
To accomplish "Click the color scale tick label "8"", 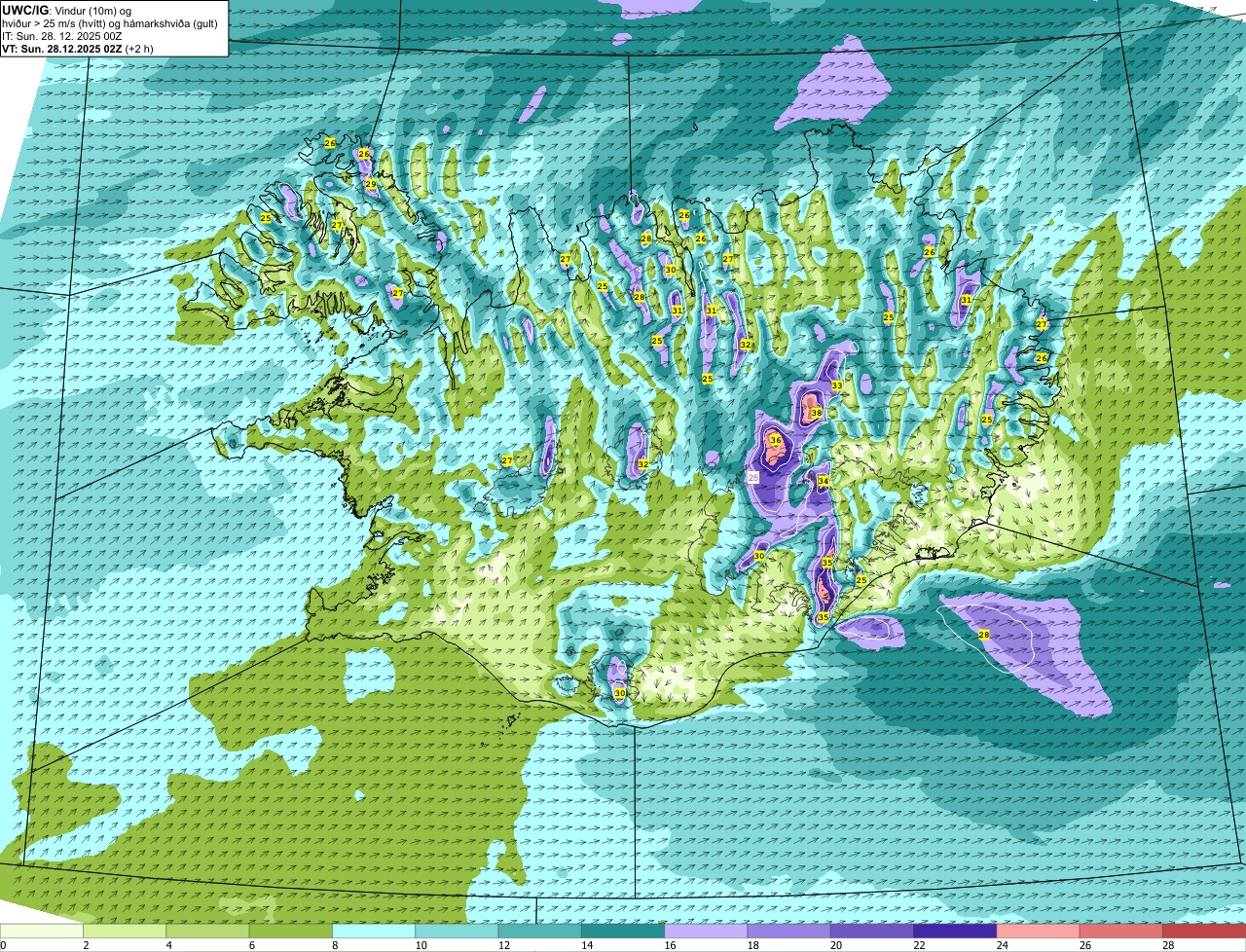I will point(334,945).
